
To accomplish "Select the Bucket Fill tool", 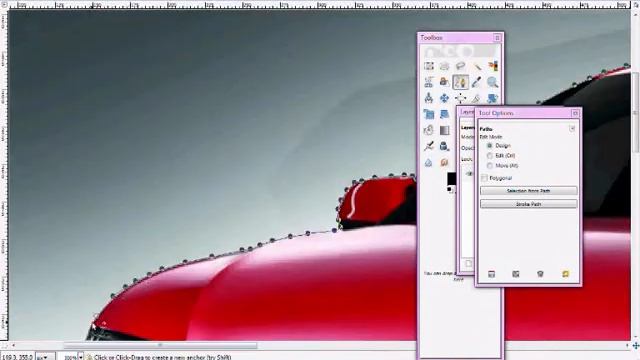I will tap(429, 130).
